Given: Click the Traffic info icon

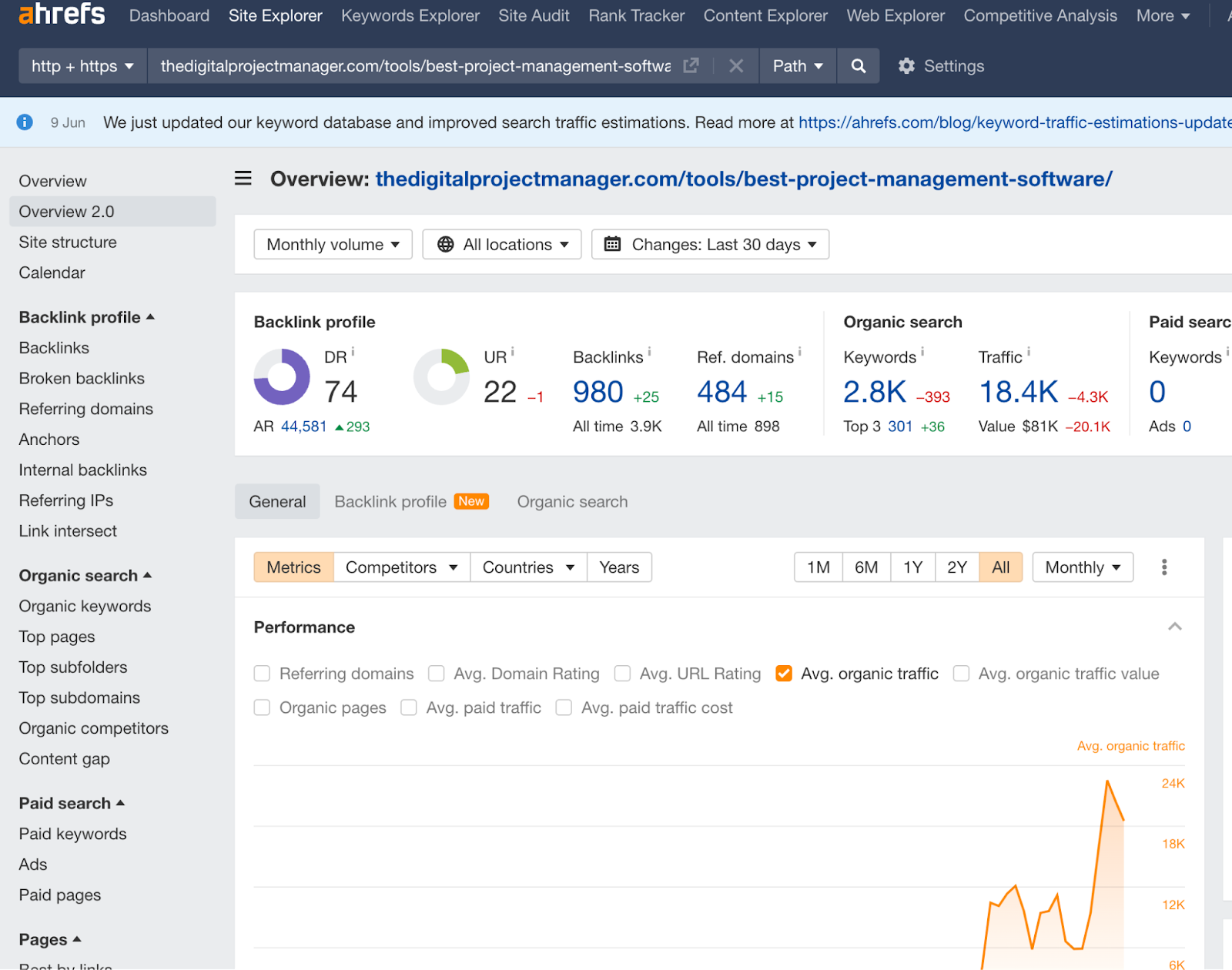Looking at the screenshot, I should [1028, 352].
